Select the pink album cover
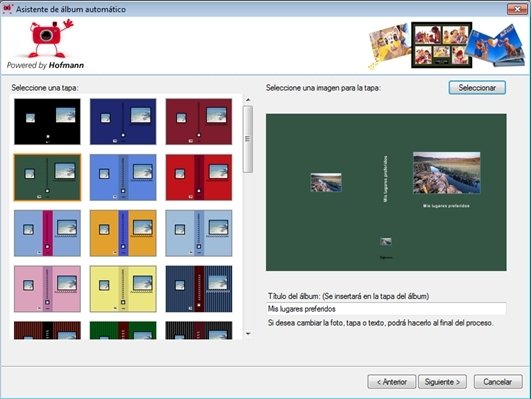 point(47,289)
